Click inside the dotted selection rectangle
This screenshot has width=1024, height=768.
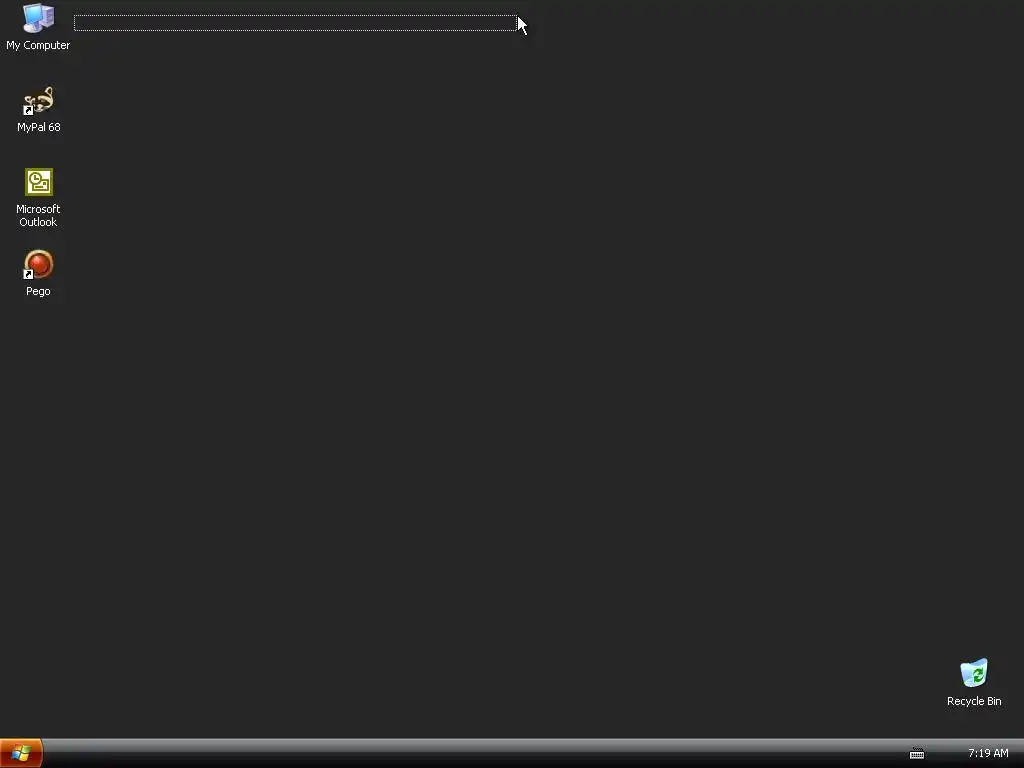coord(295,23)
